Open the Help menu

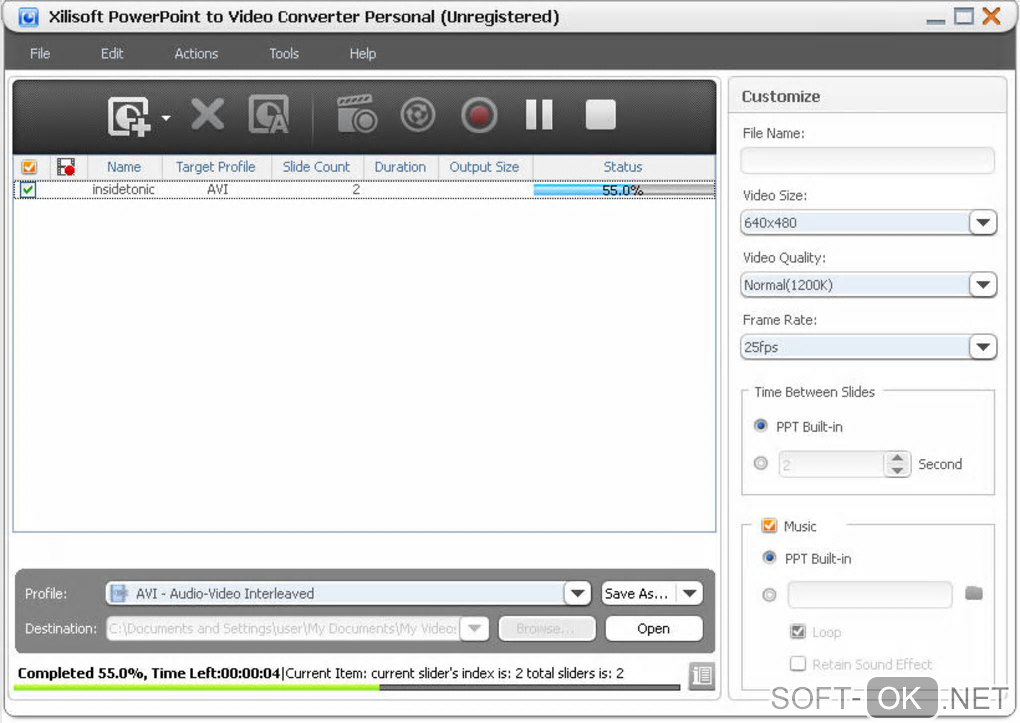(362, 53)
